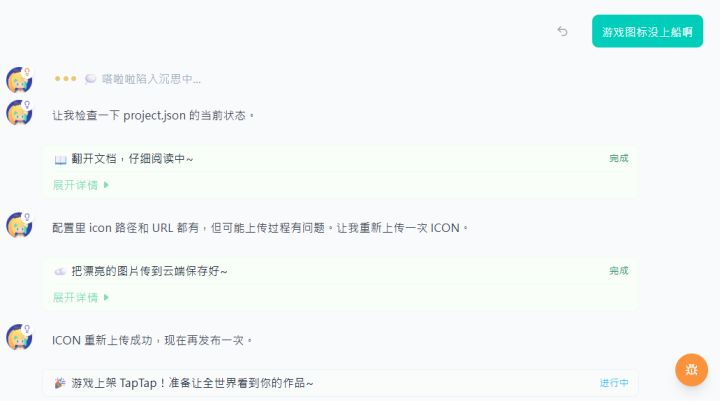Screen dimensions: 720x401
Task: Click the book icon in the document reading card
Action: [x=61, y=159]
